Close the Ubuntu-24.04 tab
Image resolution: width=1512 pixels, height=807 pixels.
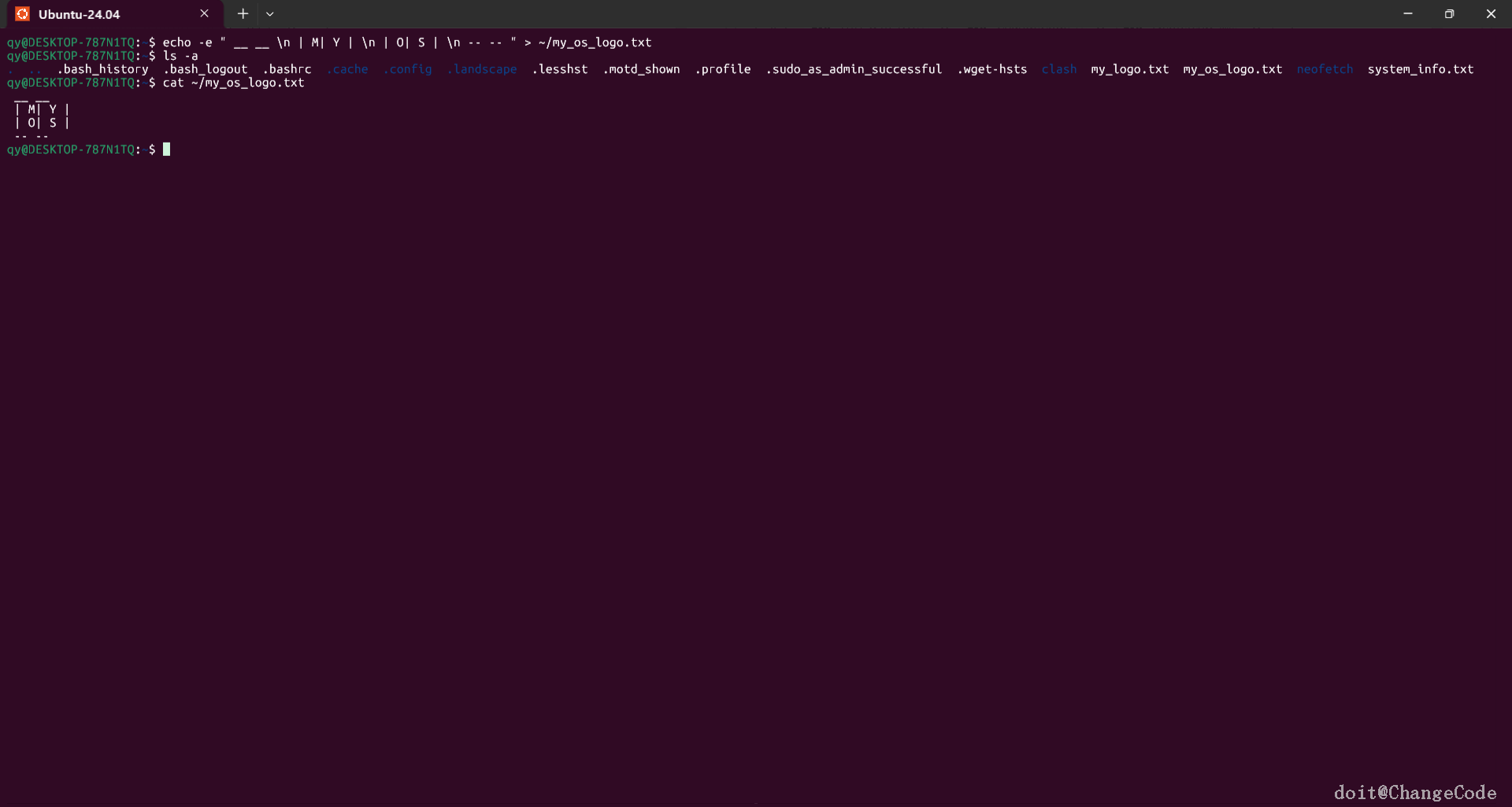pos(204,13)
